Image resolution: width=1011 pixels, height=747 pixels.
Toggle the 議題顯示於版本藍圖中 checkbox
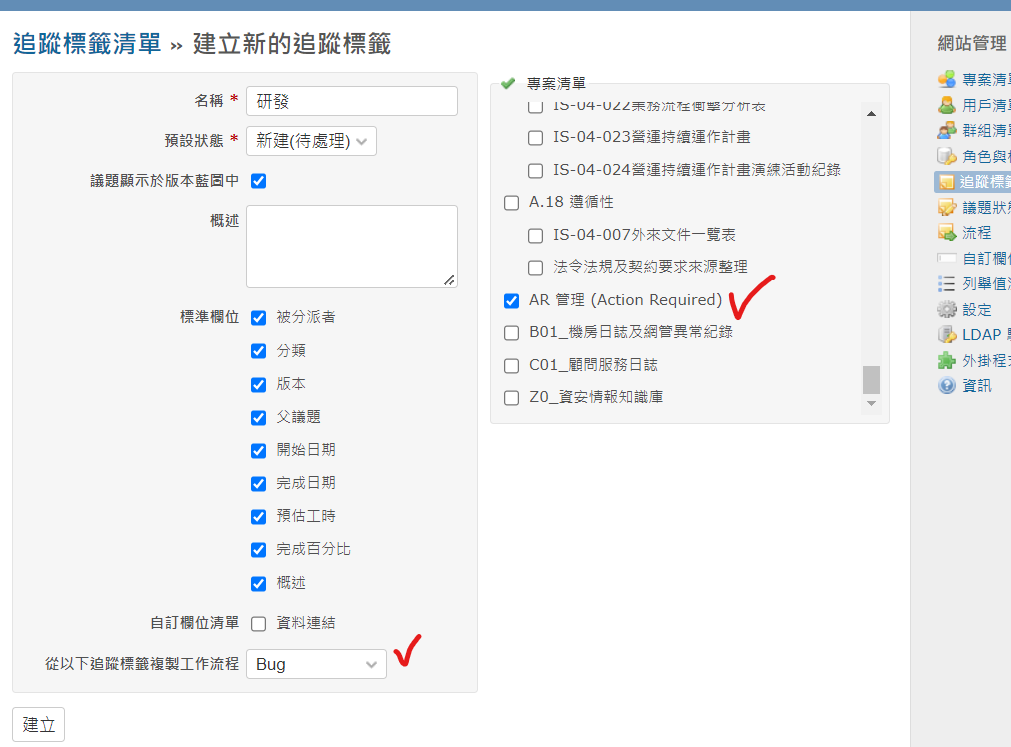point(258,181)
